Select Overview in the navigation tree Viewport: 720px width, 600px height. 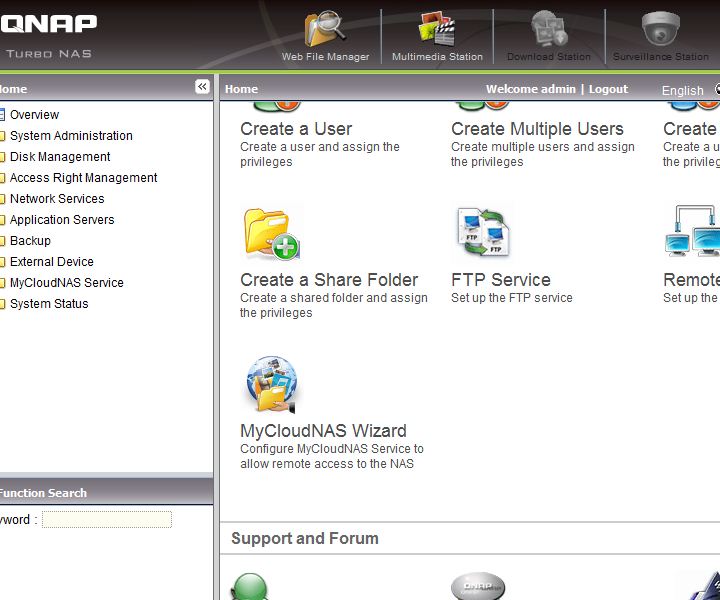34,115
